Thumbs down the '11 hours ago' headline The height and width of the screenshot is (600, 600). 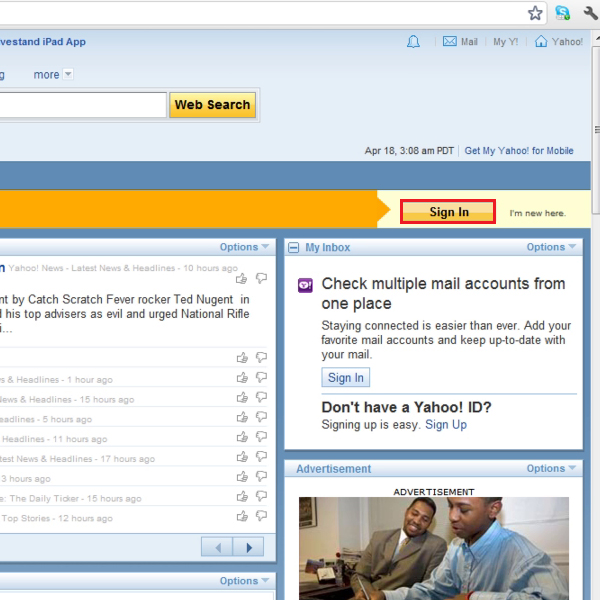[x=261, y=437]
